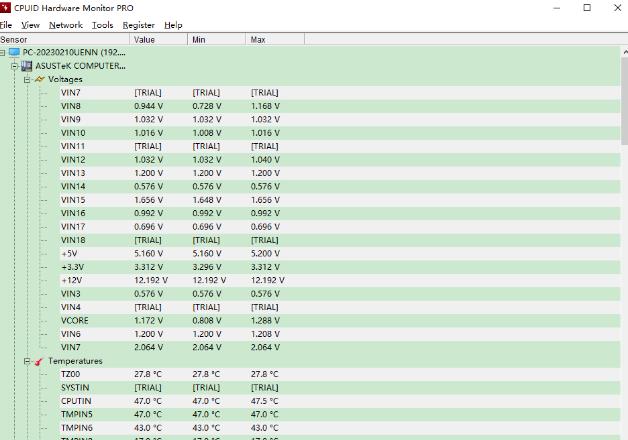Select the TZ00 temperature row
Viewport: 628px width, 440px height.
pyautogui.click(x=340, y=374)
